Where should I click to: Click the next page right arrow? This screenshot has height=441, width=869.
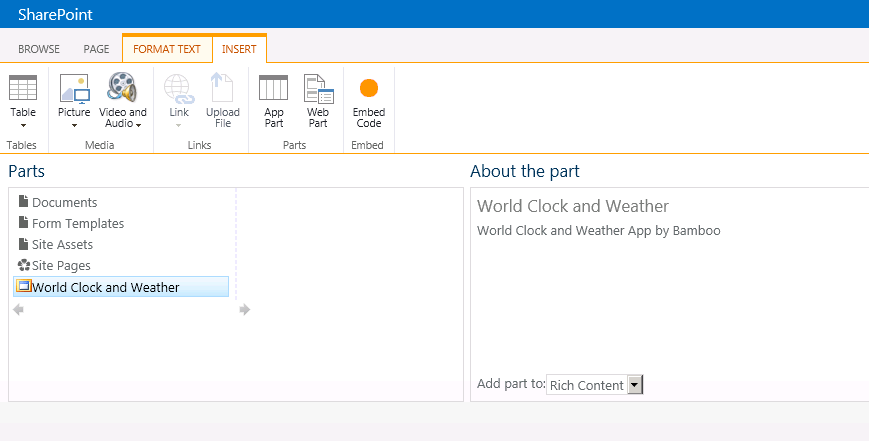(245, 310)
